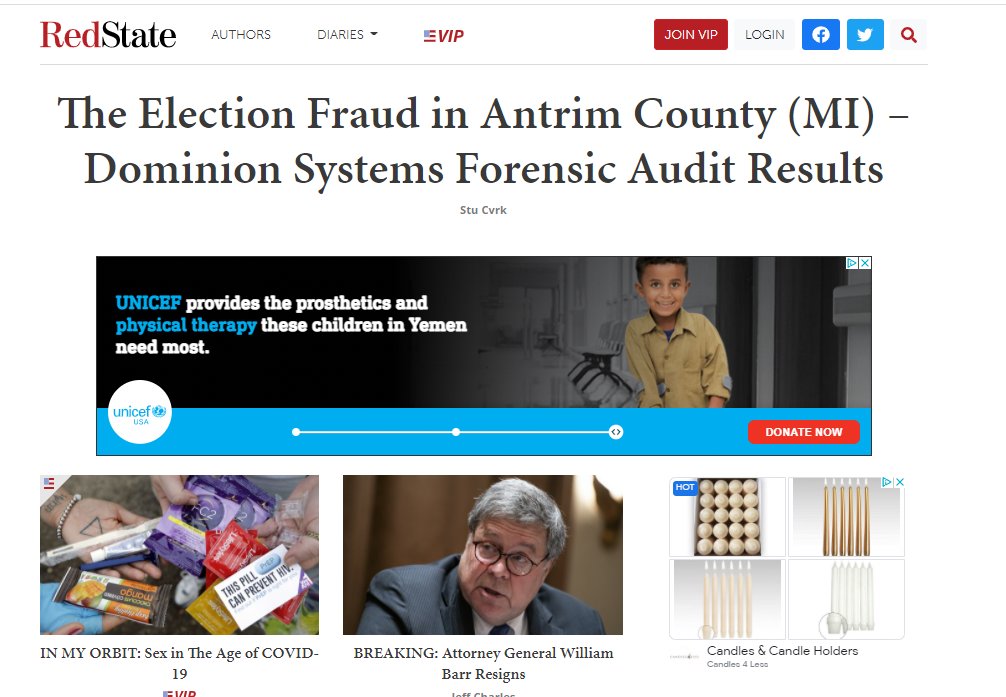Click the middle dot on ad slider
The height and width of the screenshot is (697, 1006).
[456, 432]
